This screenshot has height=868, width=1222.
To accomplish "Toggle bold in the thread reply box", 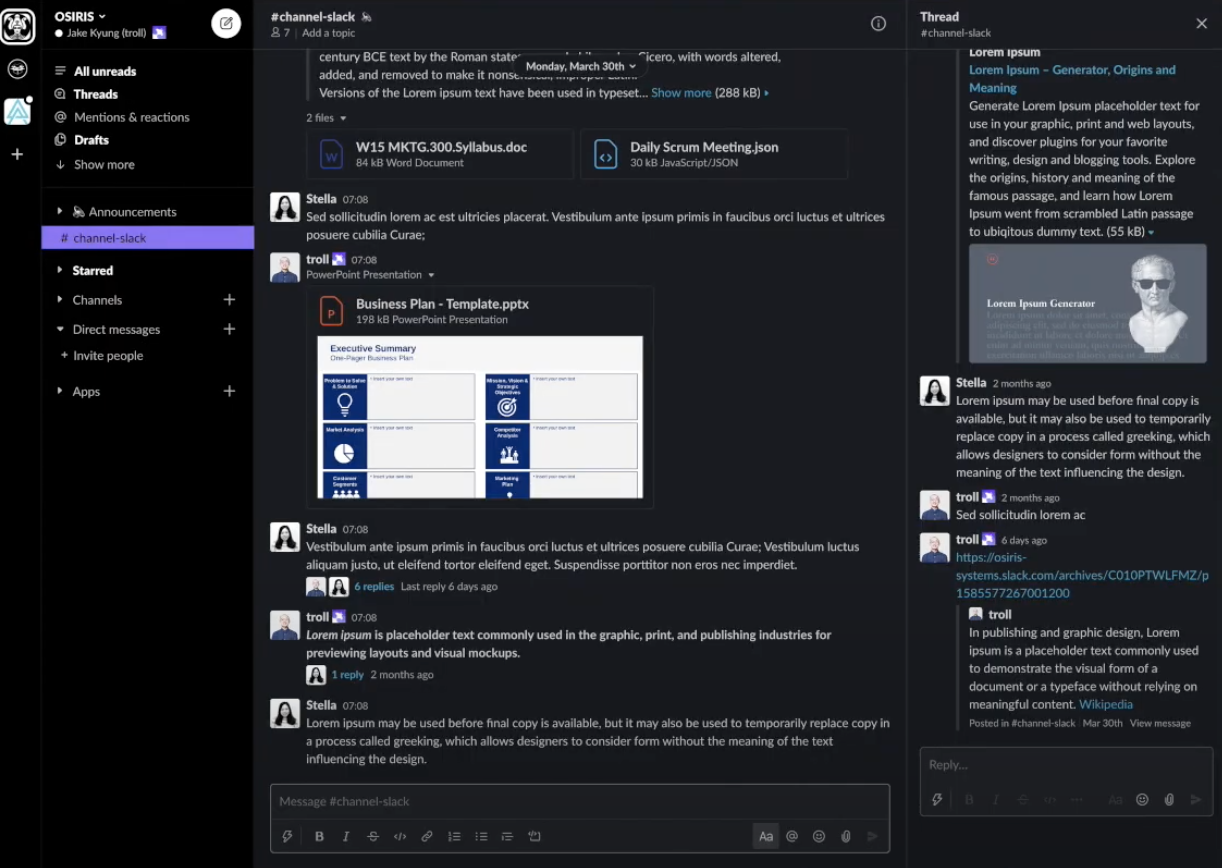I will (969, 800).
